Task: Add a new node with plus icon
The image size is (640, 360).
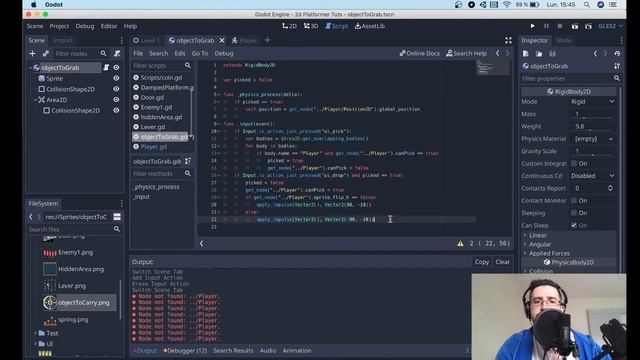Action: tap(32, 53)
